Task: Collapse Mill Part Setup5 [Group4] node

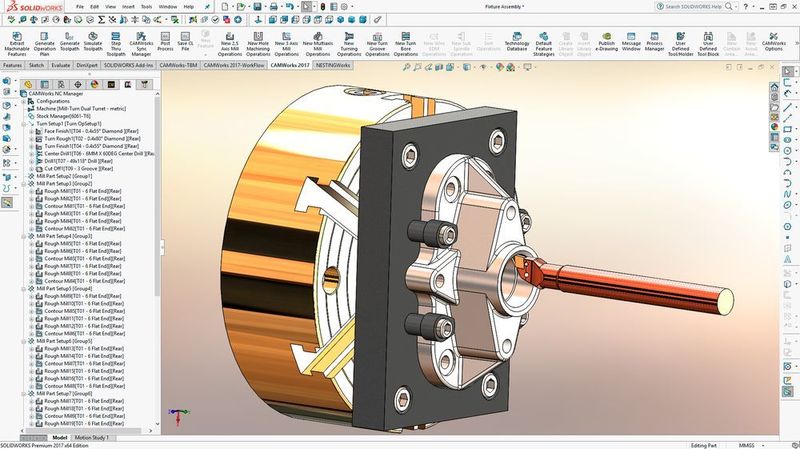Action: pyautogui.click(x=24, y=289)
